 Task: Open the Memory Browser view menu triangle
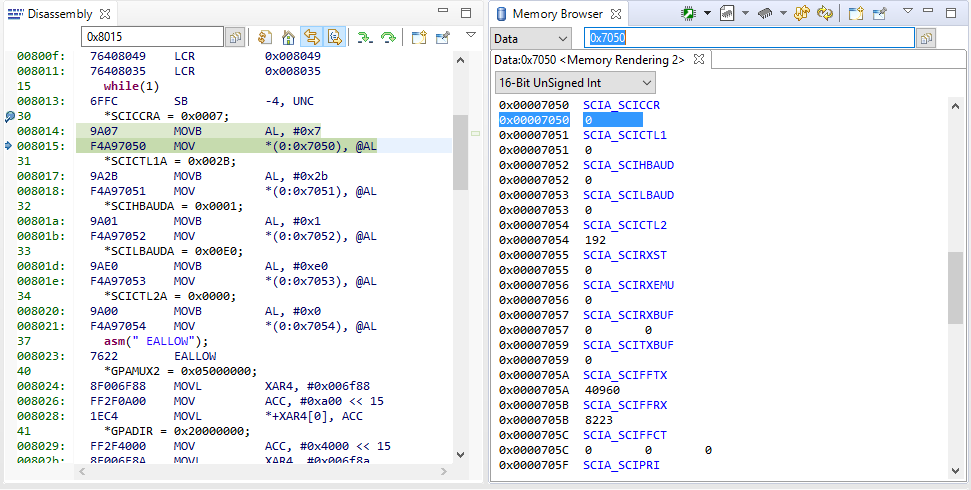(908, 11)
